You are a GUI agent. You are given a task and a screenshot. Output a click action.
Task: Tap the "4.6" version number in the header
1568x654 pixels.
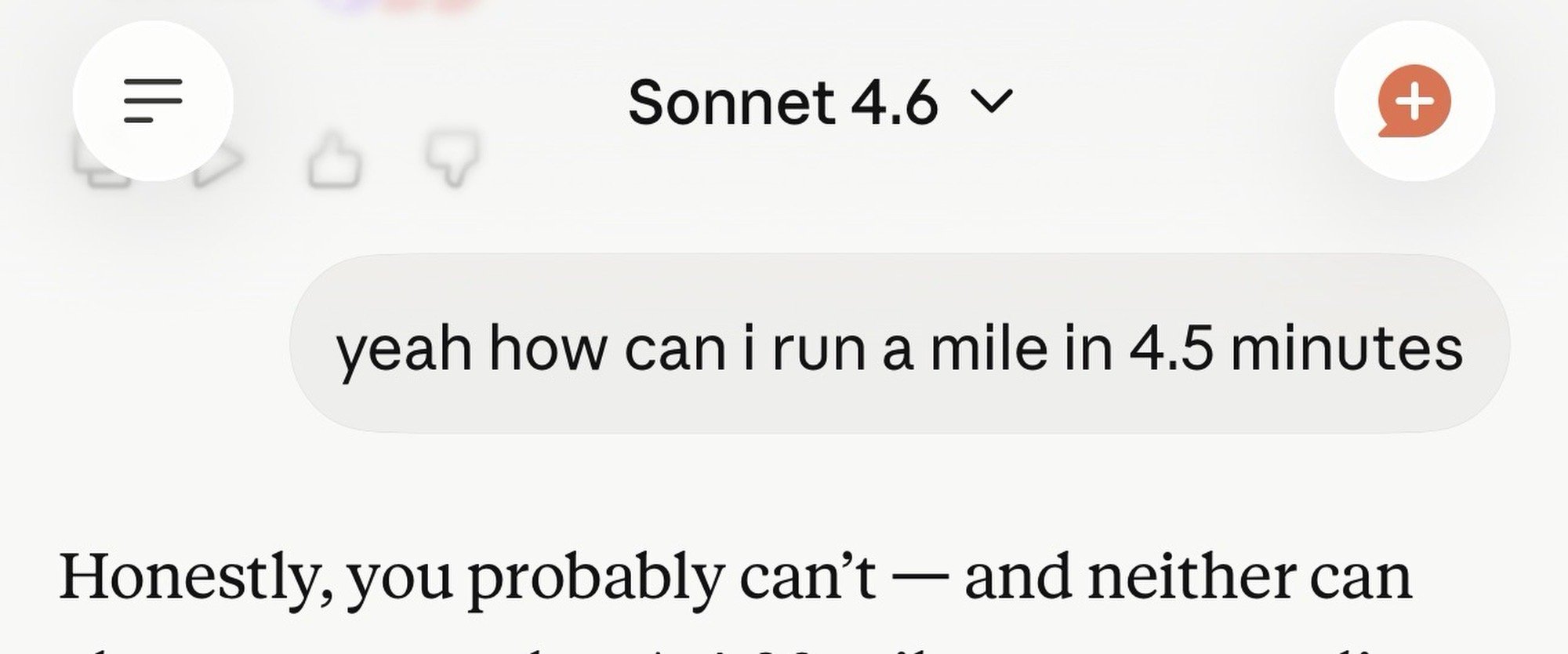[x=894, y=103]
